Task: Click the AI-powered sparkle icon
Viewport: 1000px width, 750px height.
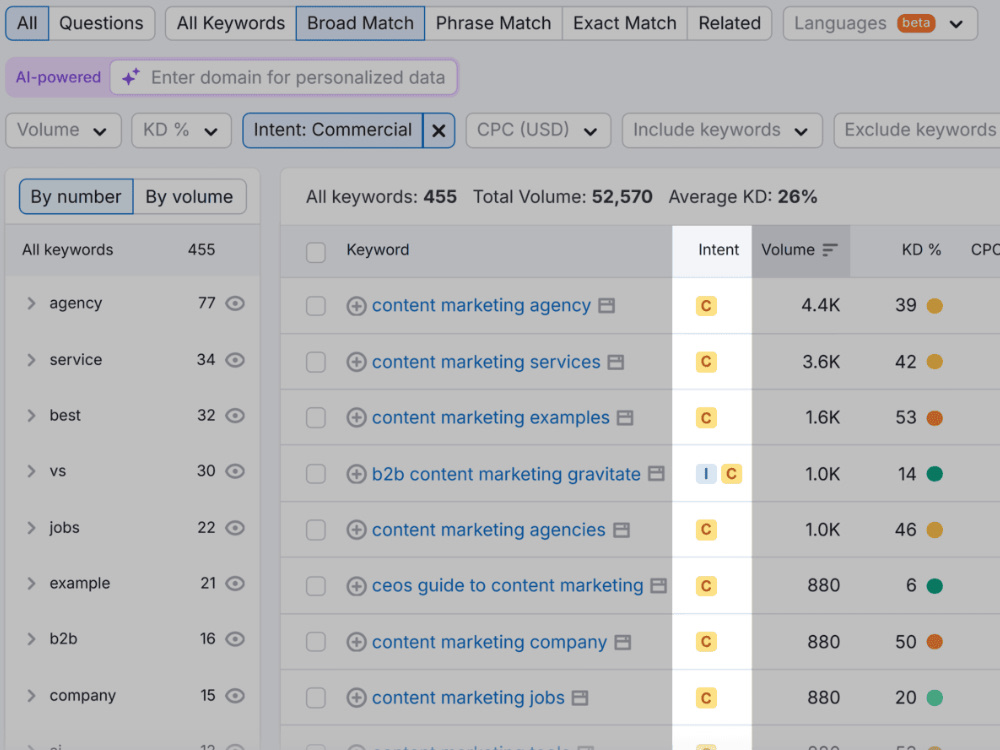Action: [x=131, y=77]
